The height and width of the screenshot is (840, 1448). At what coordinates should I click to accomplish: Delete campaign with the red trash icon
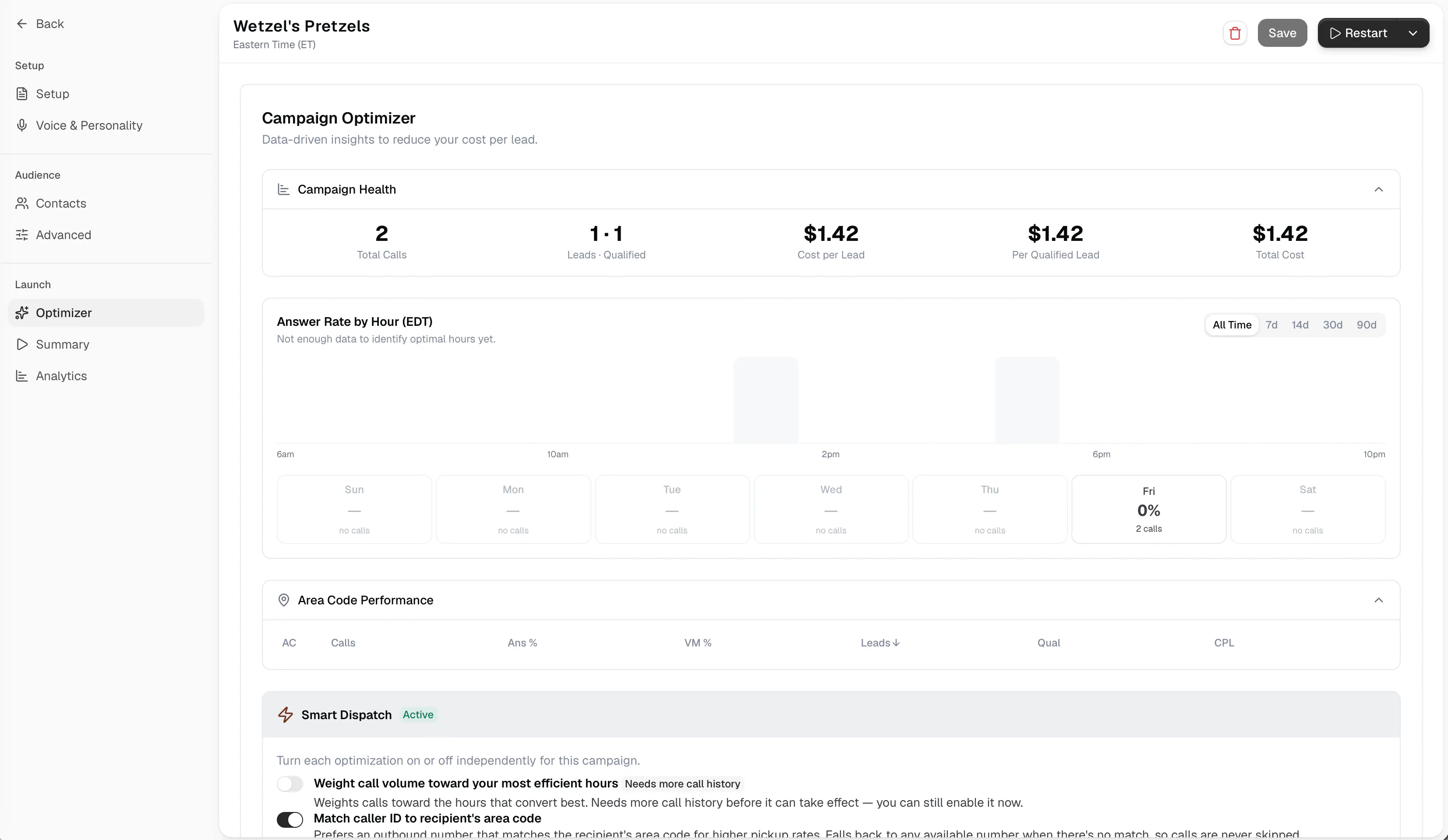(1234, 33)
